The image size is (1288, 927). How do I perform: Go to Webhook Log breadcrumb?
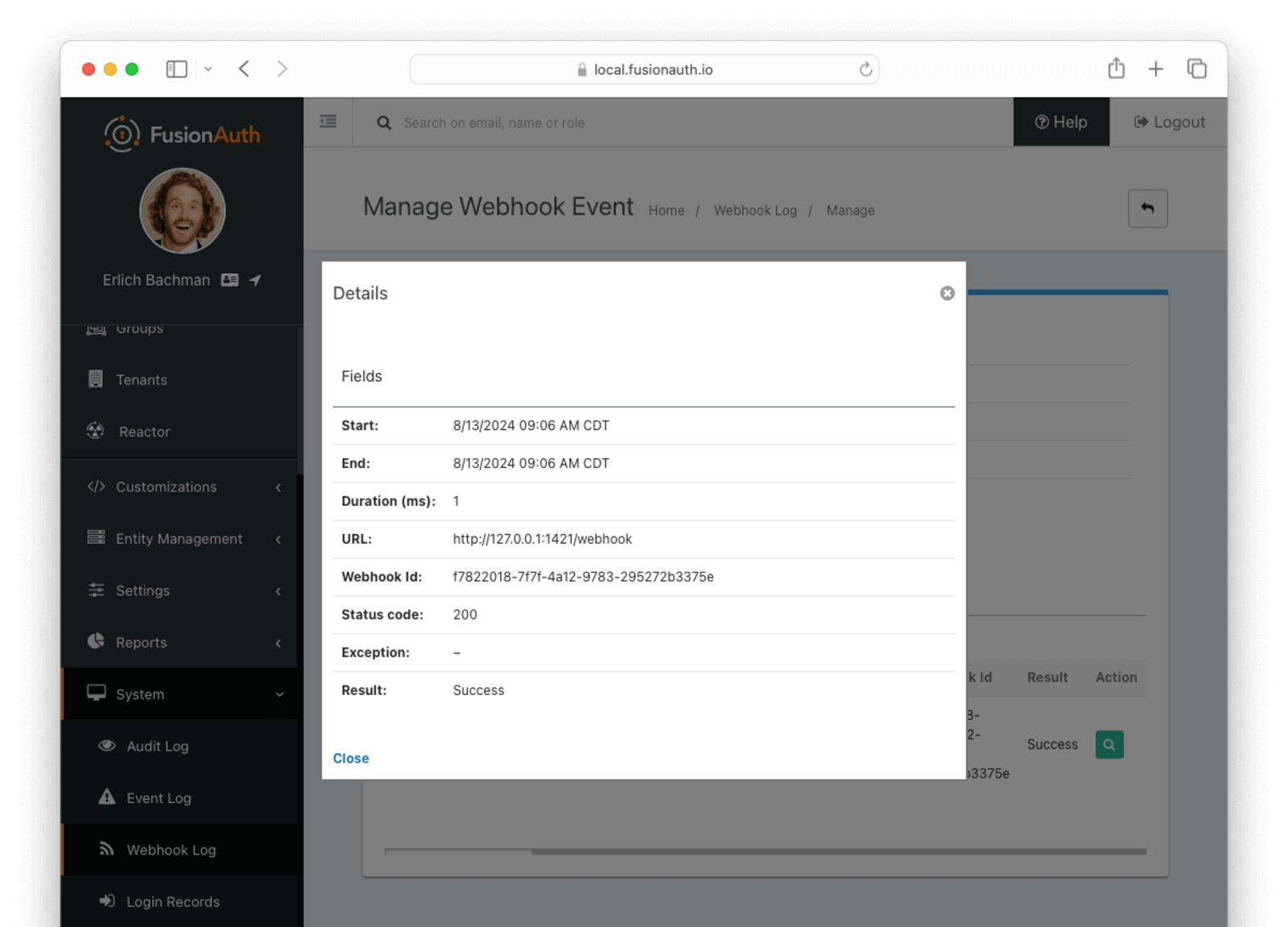coord(755,210)
